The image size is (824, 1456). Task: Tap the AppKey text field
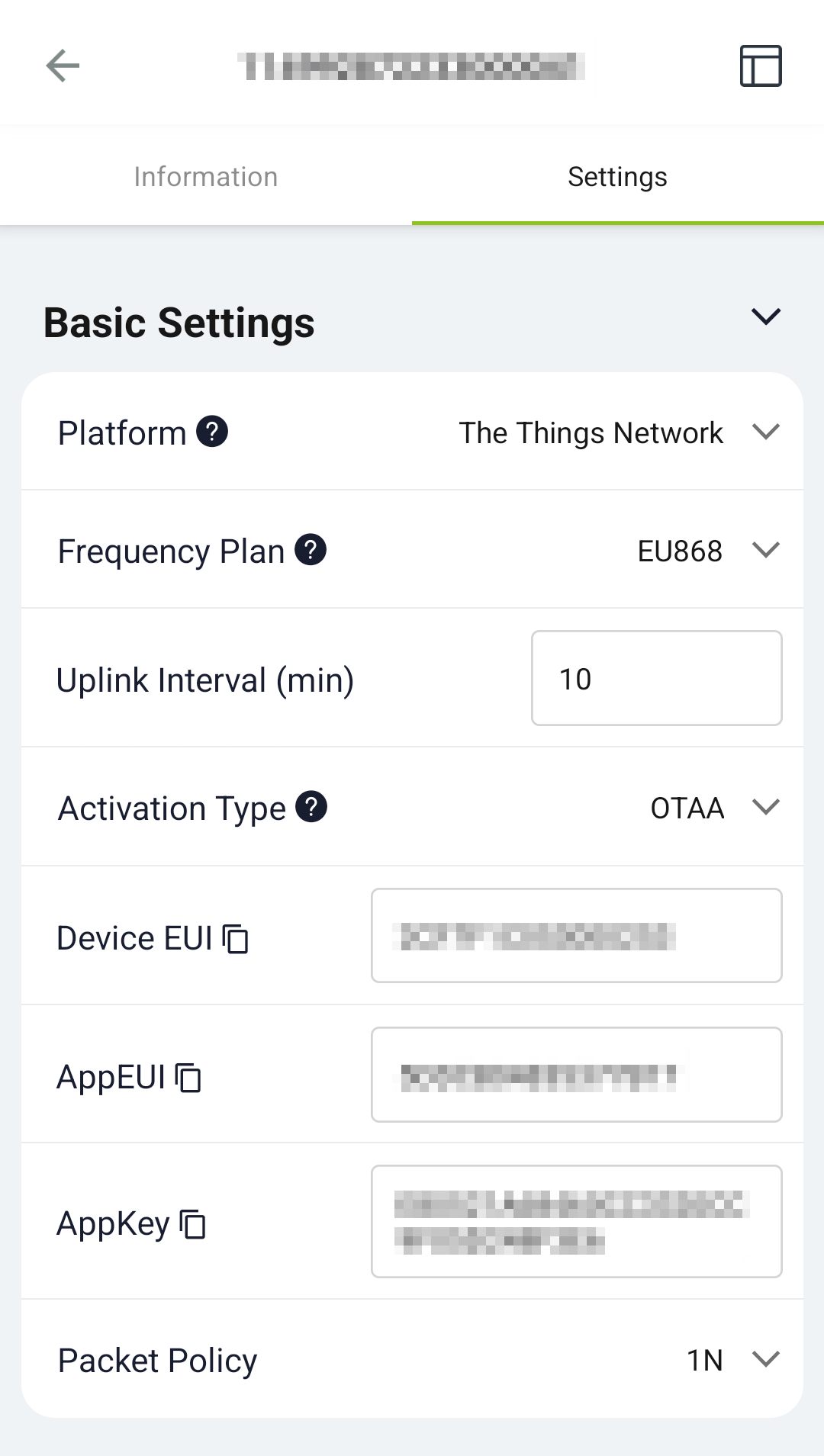tap(576, 1221)
